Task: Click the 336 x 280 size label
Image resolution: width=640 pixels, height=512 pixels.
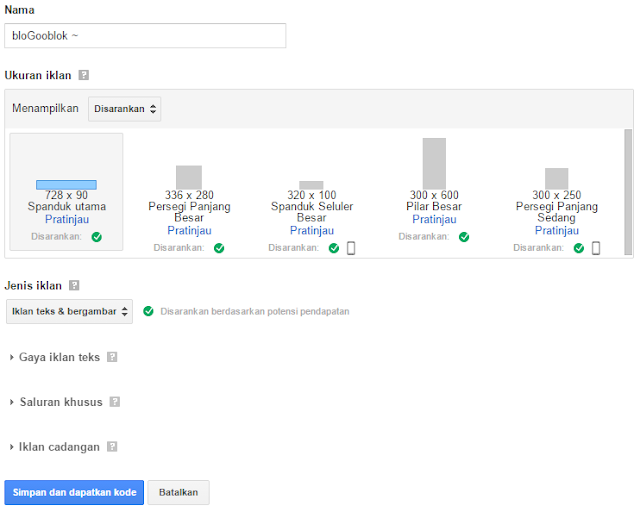Action: coord(189,195)
